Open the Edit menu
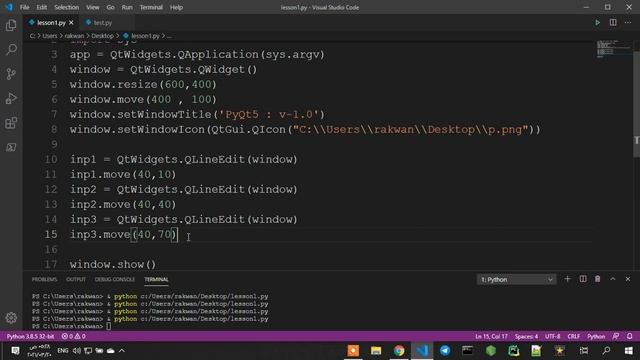The image size is (640, 360). click(x=42, y=7)
